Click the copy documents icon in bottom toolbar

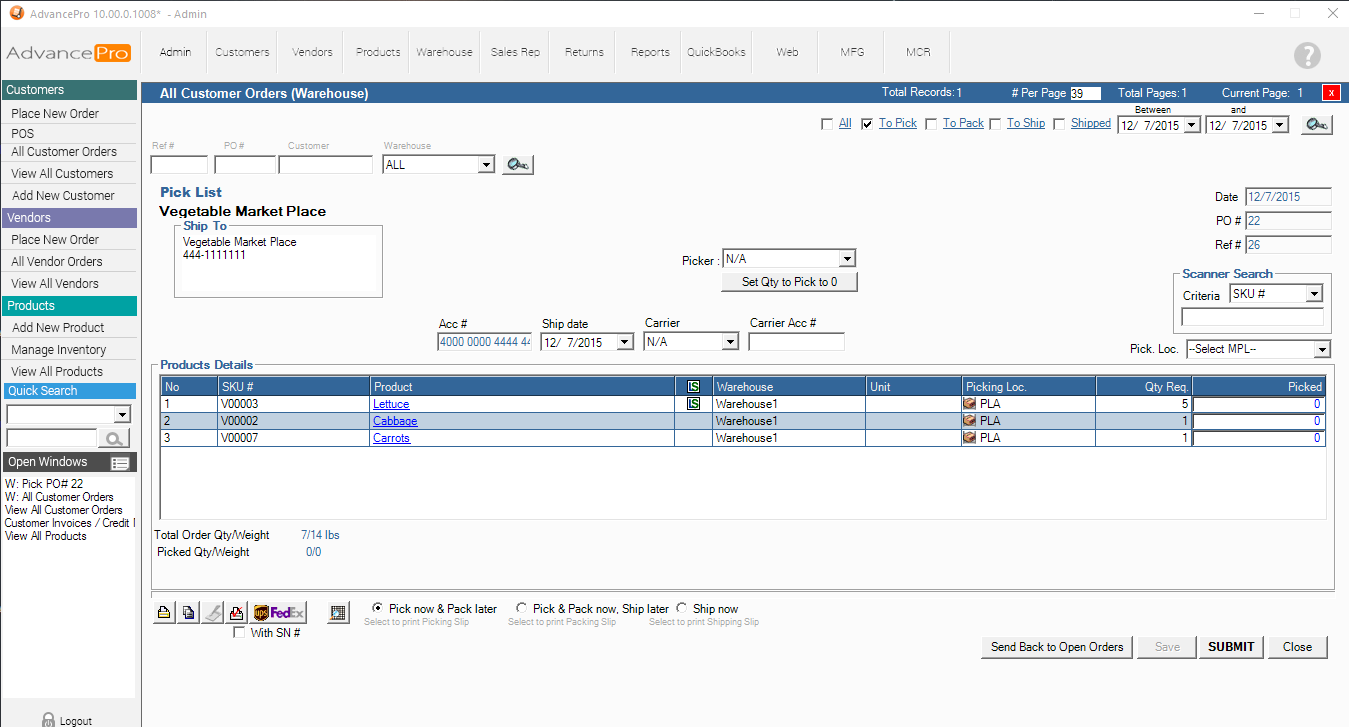tap(187, 613)
